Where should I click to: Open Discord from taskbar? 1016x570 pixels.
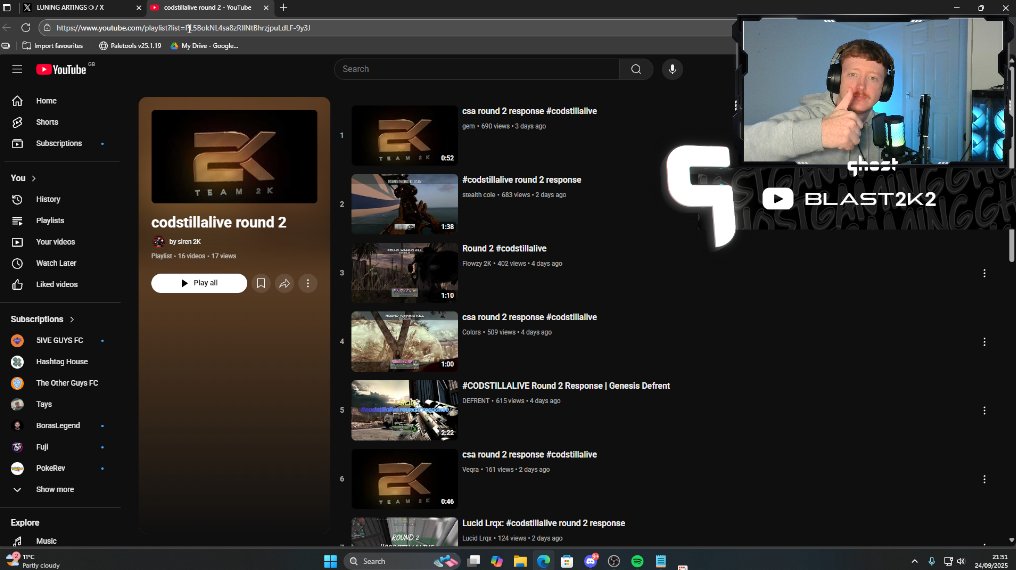pos(591,561)
